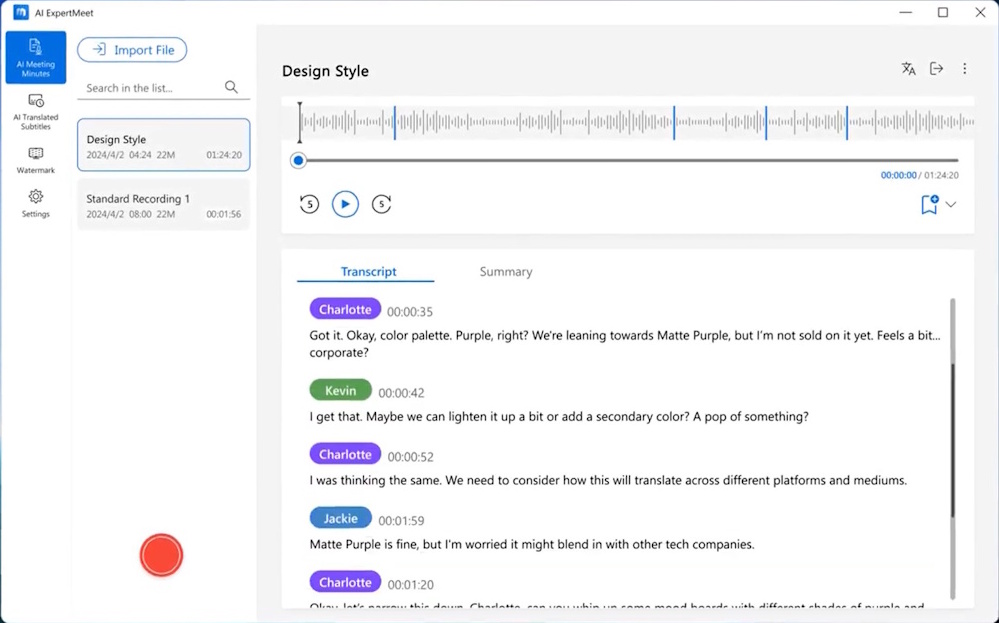Click the playback progress slider handle
This screenshot has height=623, width=999.
298,160
